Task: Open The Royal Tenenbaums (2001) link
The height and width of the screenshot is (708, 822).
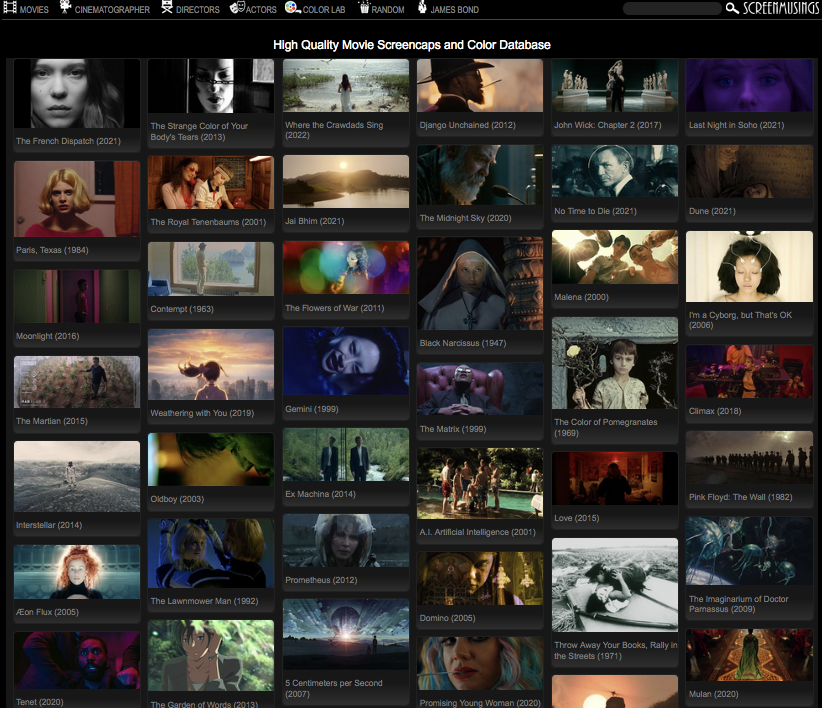Action: click(208, 222)
